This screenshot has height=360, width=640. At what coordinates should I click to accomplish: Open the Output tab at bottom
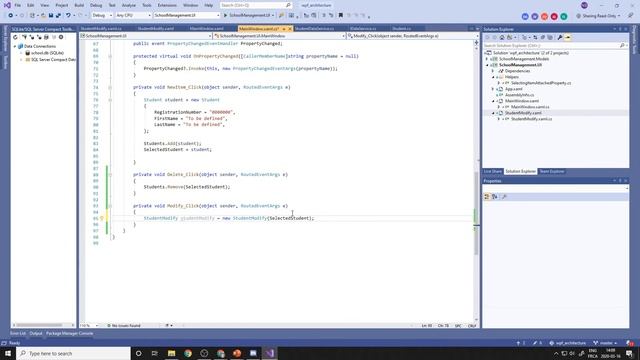point(36,333)
